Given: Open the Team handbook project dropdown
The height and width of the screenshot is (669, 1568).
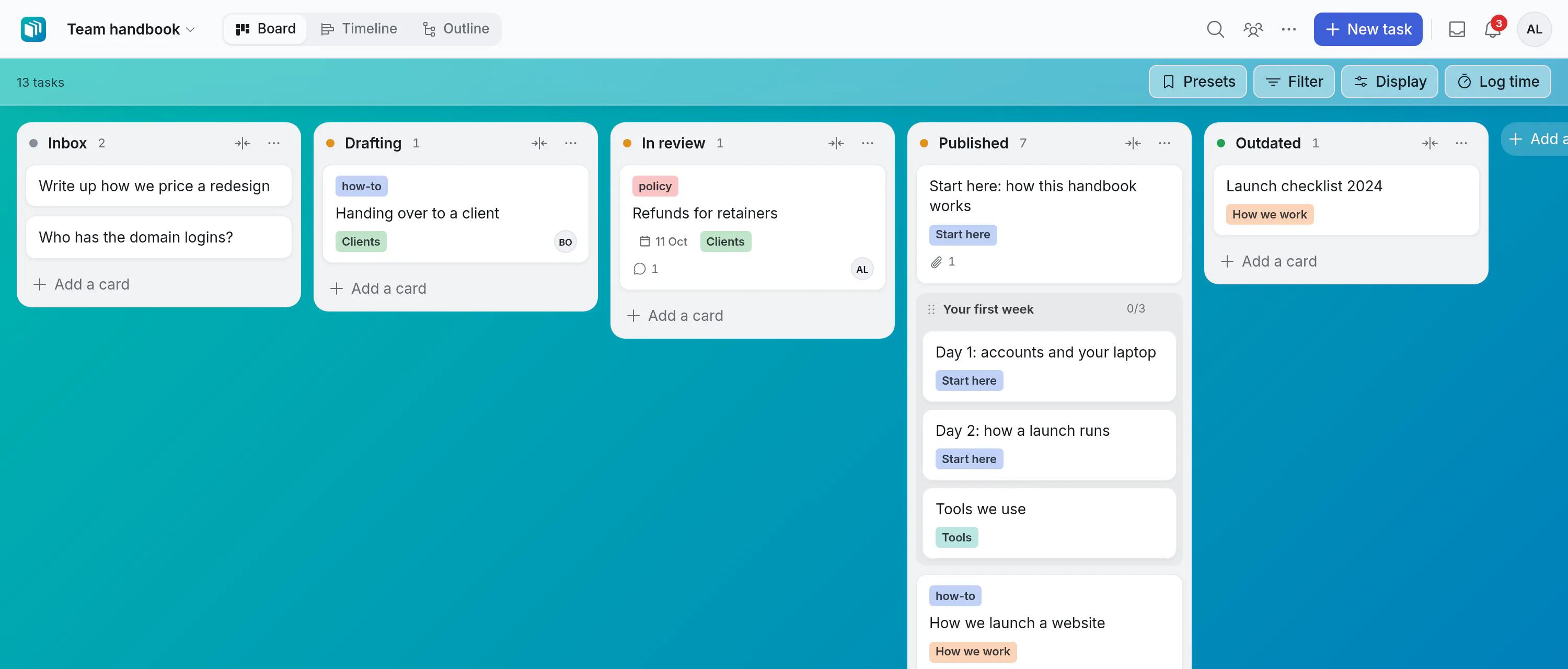Looking at the screenshot, I should pos(131,29).
